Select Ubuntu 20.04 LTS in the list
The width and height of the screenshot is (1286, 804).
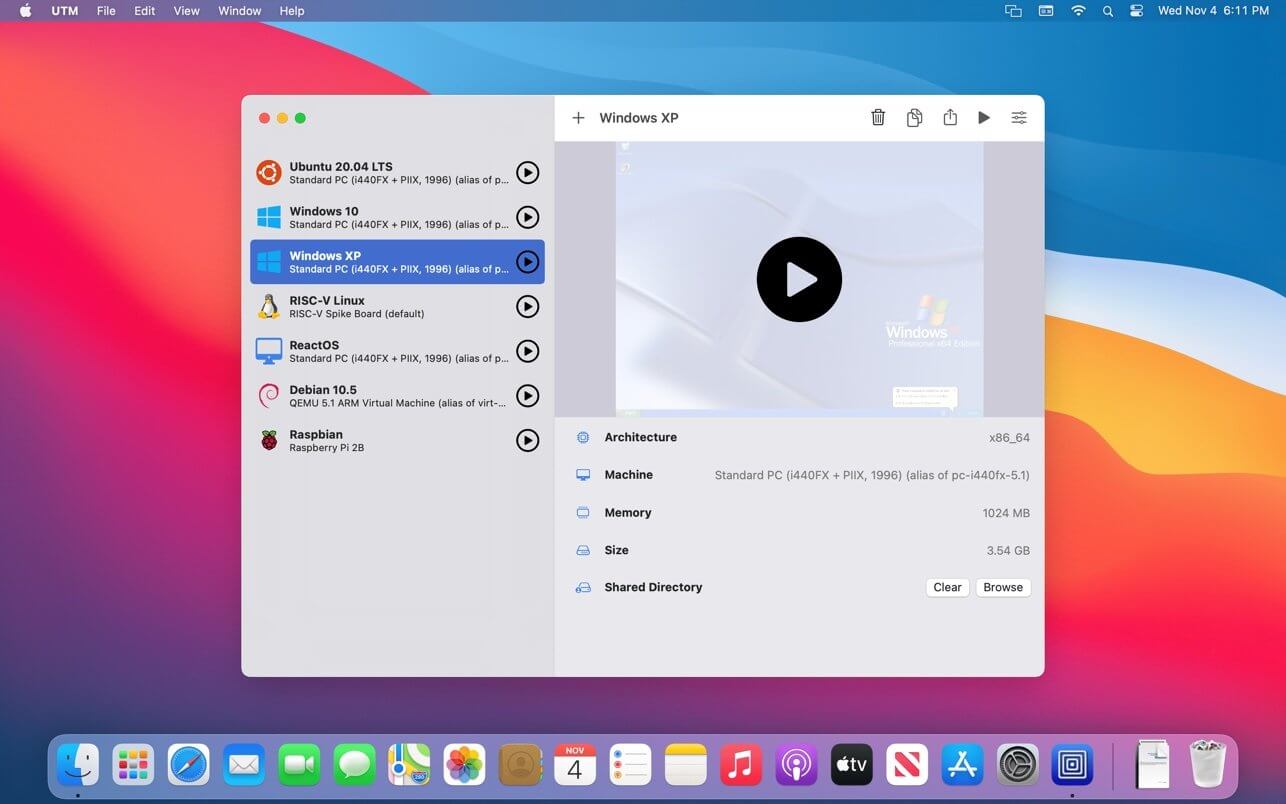[x=397, y=173]
